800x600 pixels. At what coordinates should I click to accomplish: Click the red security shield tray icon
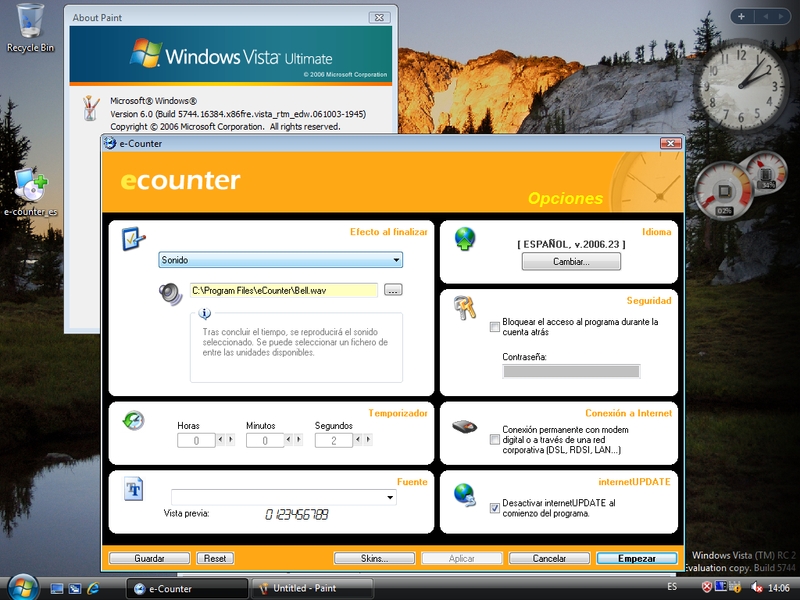click(x=707, y=587)
